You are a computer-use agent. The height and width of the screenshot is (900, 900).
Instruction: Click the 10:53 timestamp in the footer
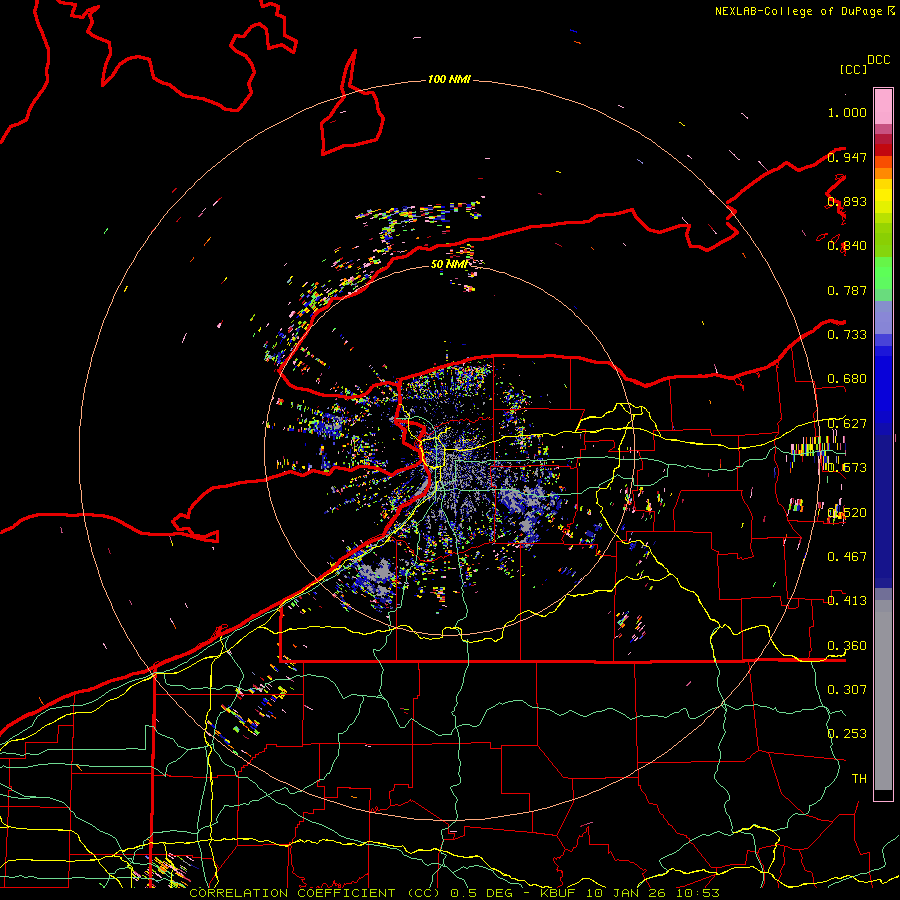click(x=697, y=893)
